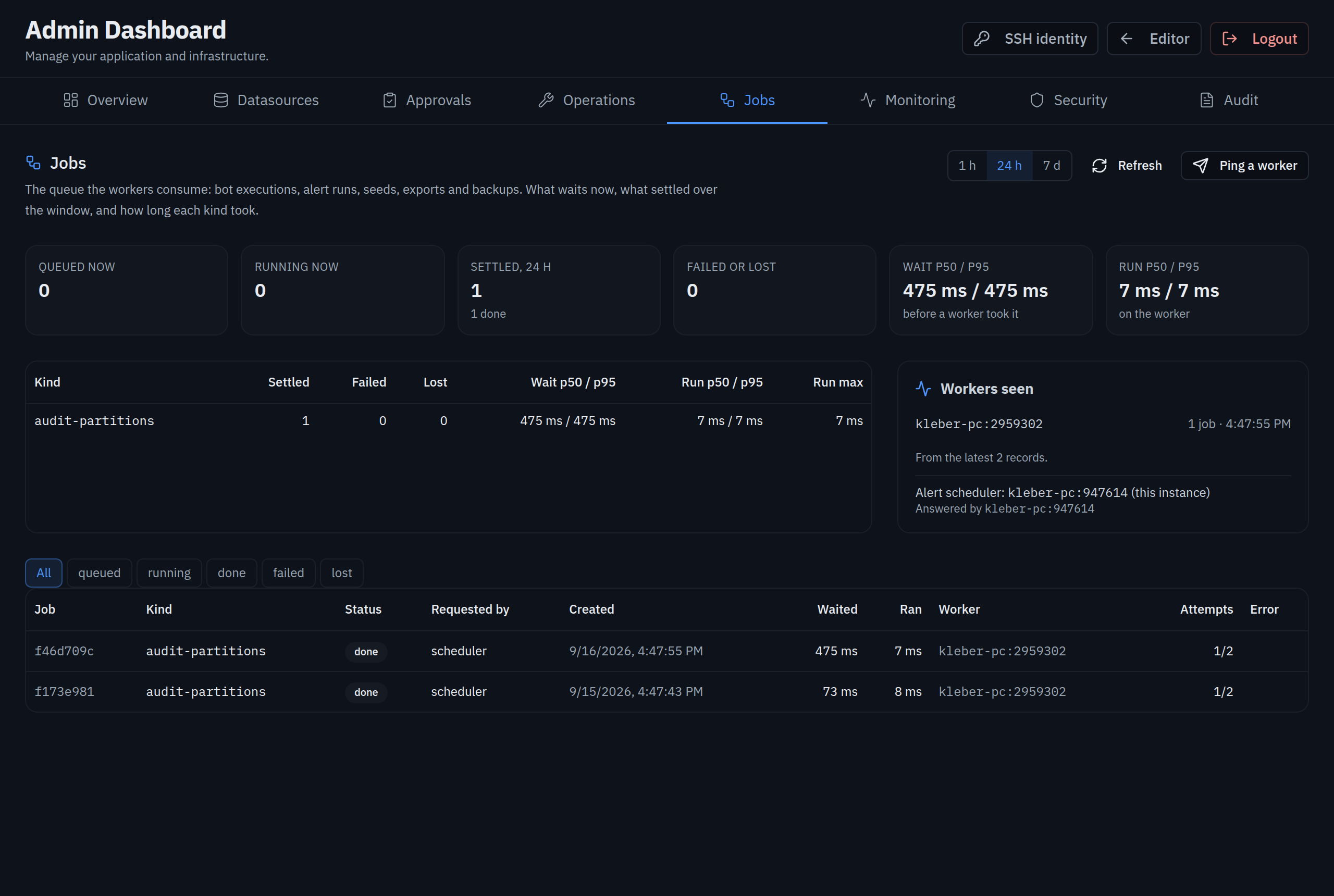Image resolution: width=1334 pixels, height=896 pixels.
Task: Show only done jobs
Action: click(x=231, y=573)
